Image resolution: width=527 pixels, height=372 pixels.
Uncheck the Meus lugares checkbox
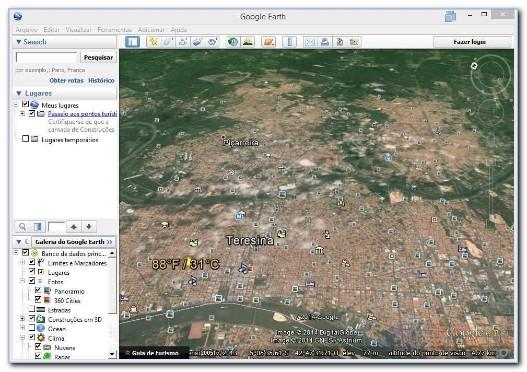26,105
